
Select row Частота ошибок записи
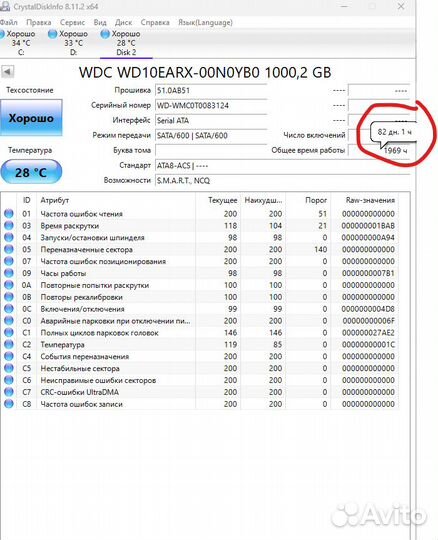click(x=200, y=404)
